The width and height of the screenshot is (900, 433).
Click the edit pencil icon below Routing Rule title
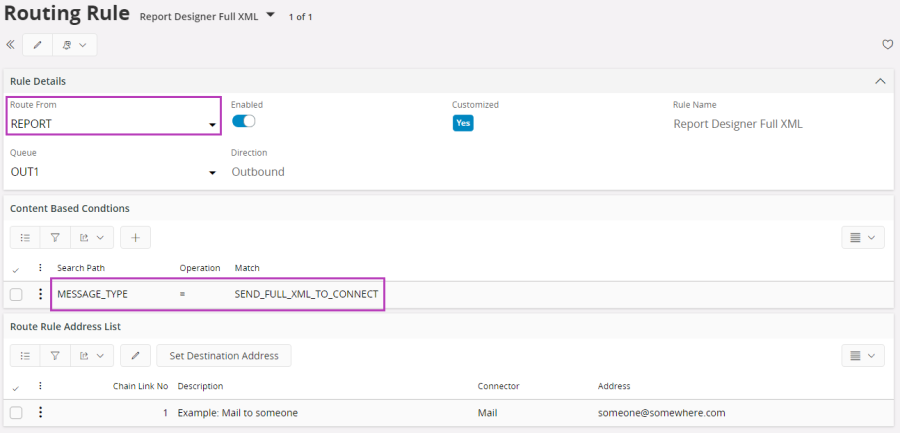[38, 45]
